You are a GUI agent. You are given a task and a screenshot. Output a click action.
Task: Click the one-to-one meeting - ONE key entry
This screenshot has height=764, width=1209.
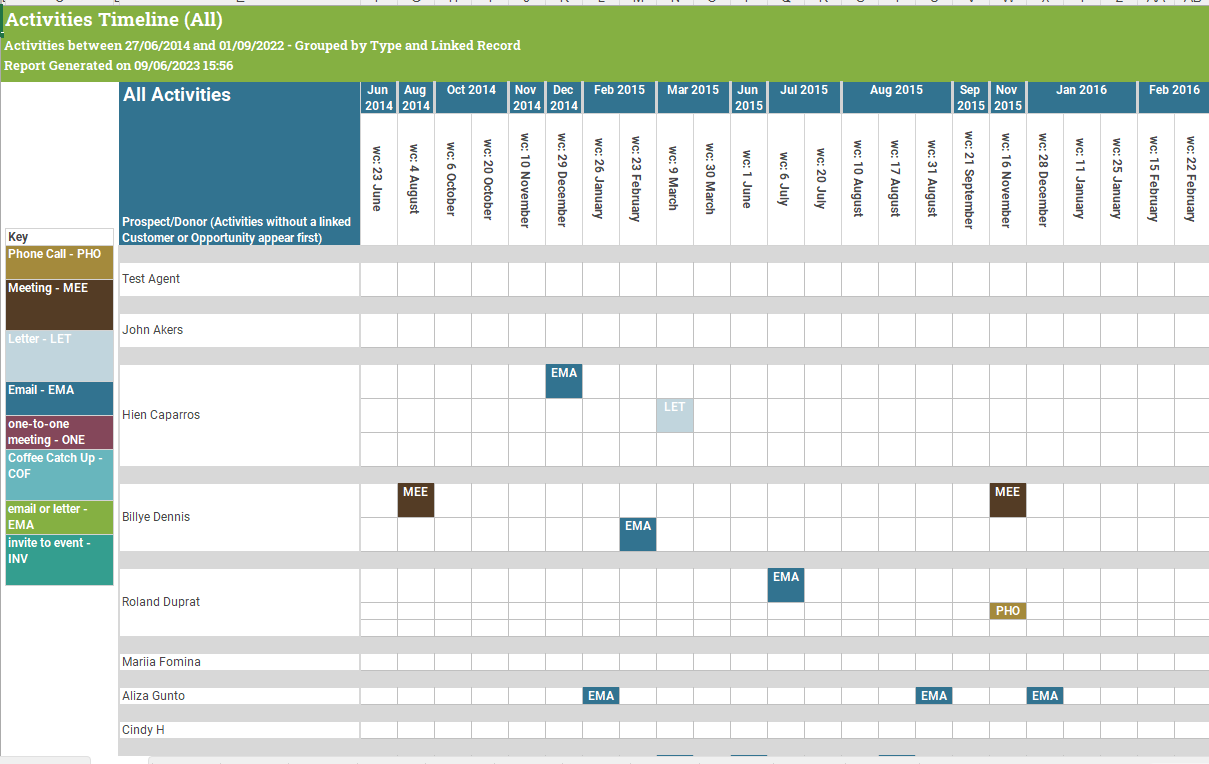[59, 433]
